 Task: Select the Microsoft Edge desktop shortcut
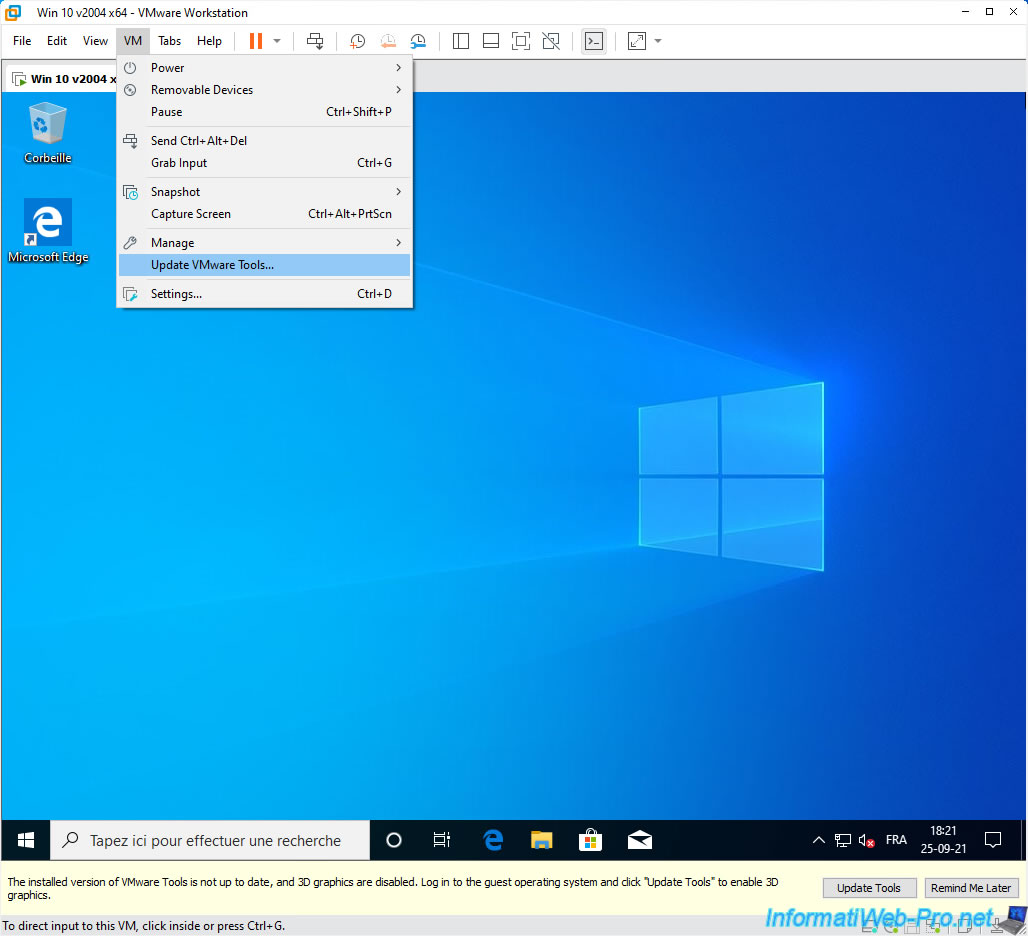click(48, 231)
